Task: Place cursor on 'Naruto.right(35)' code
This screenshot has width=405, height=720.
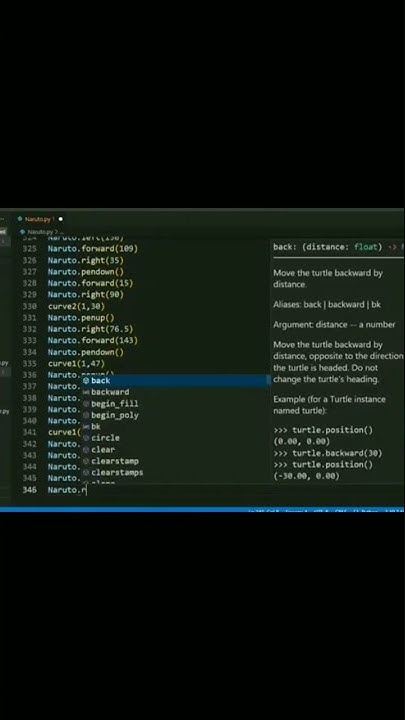Action: (85, 260)
